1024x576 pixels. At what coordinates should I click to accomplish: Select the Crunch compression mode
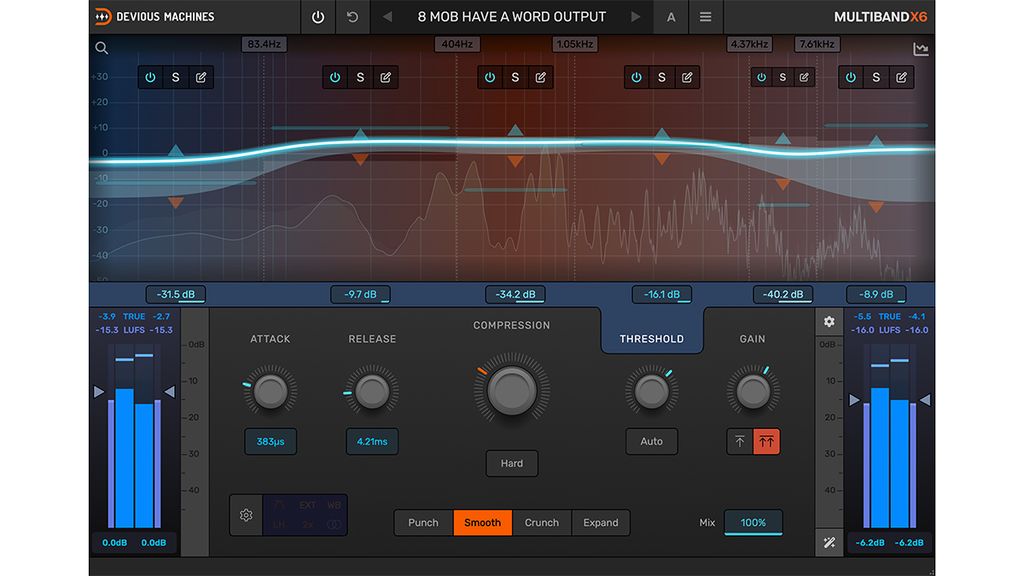click(x=541, y=522)
